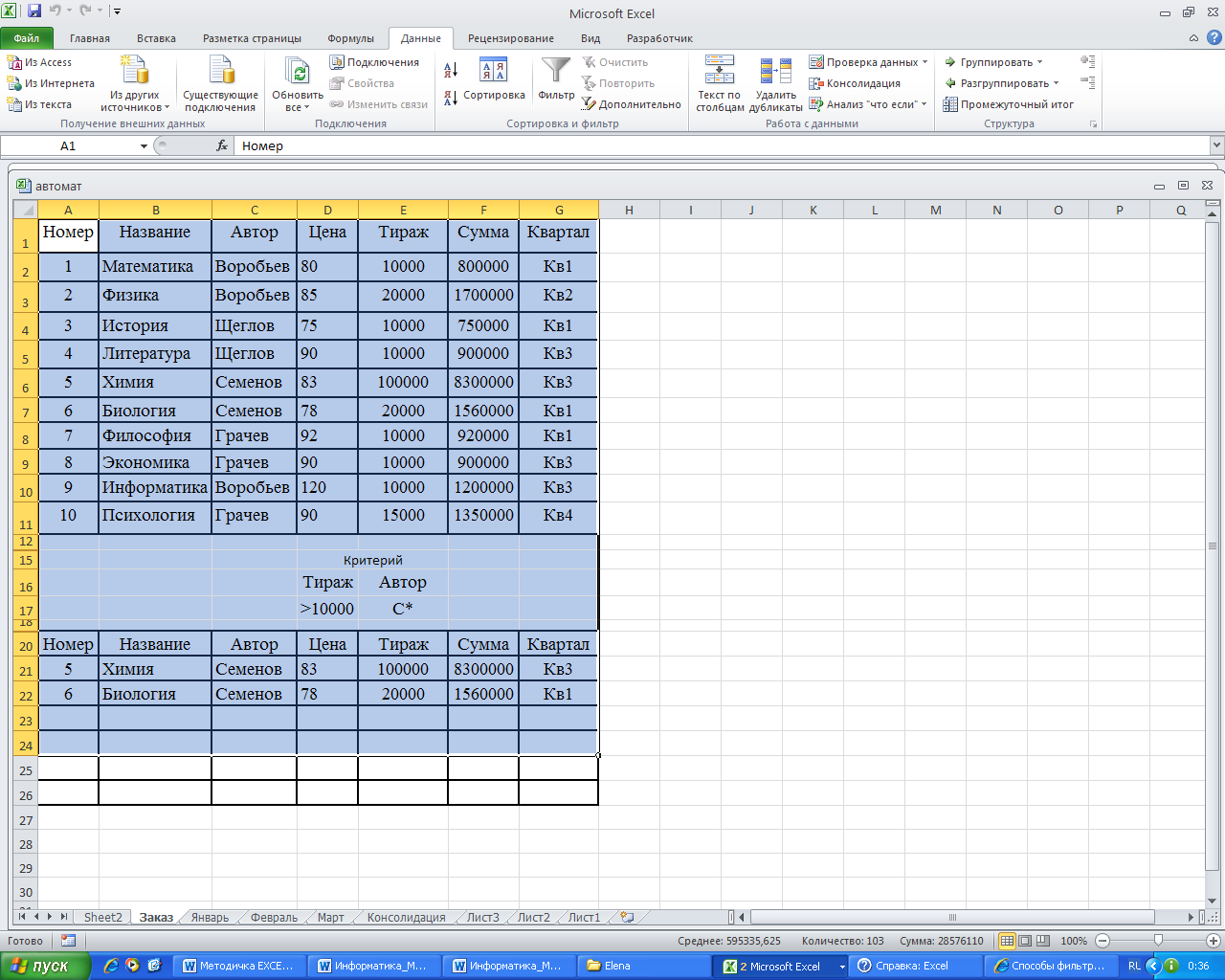Open Advanced filter (Дополнительно)
1225x980 pixels.
pyautogui.click(x=632, y=104)
